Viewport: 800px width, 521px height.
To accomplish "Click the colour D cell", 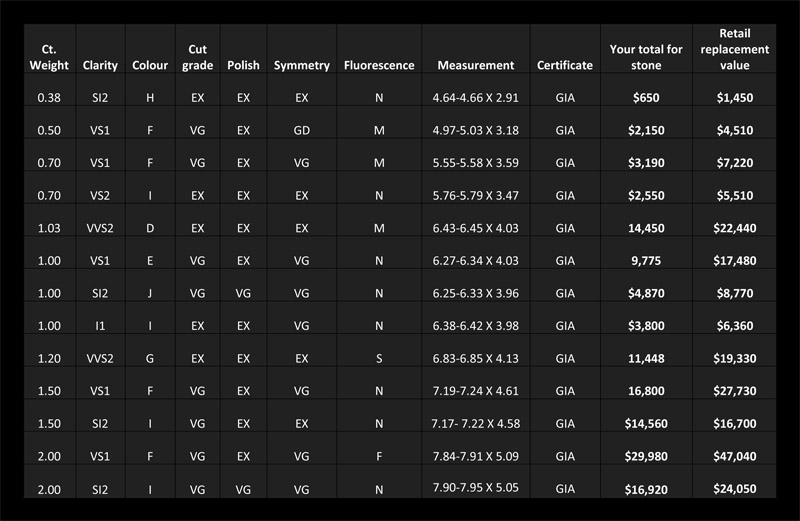I will pyautogui.click(x=150, y=228).
